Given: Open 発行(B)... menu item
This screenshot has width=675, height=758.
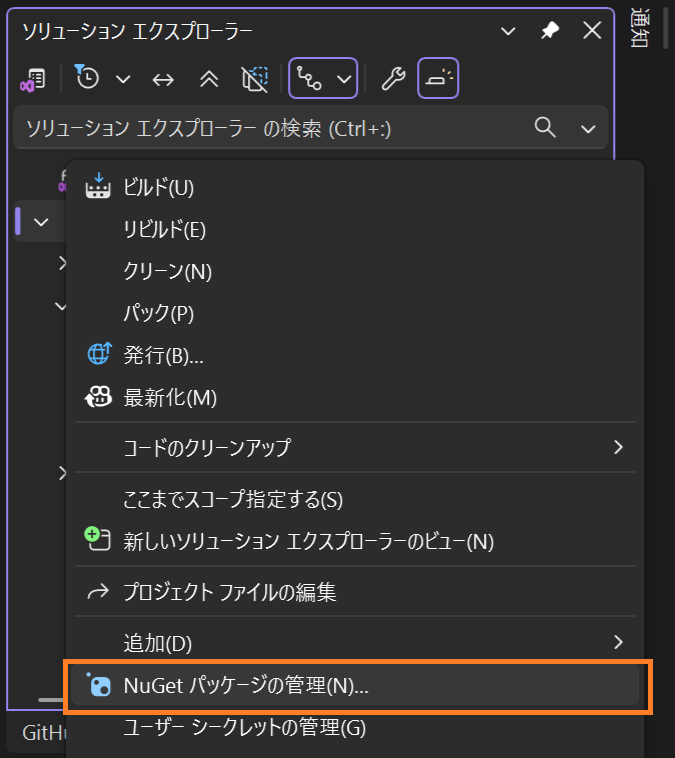Looking at the screenshot, I should click(x=355, y=355).
